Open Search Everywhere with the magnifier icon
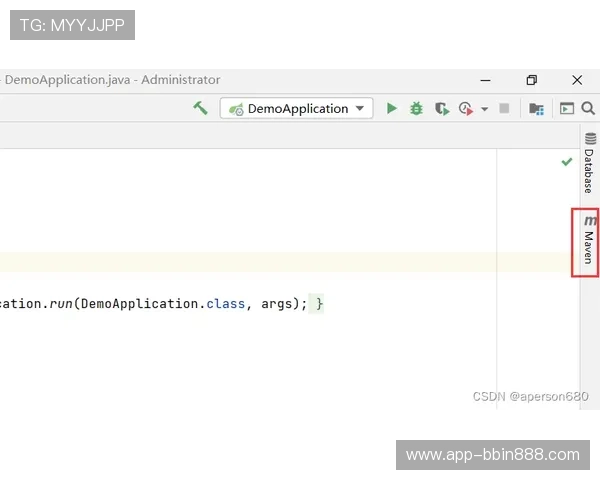Screen dimensions: 600x480 [x=588, y=108]
